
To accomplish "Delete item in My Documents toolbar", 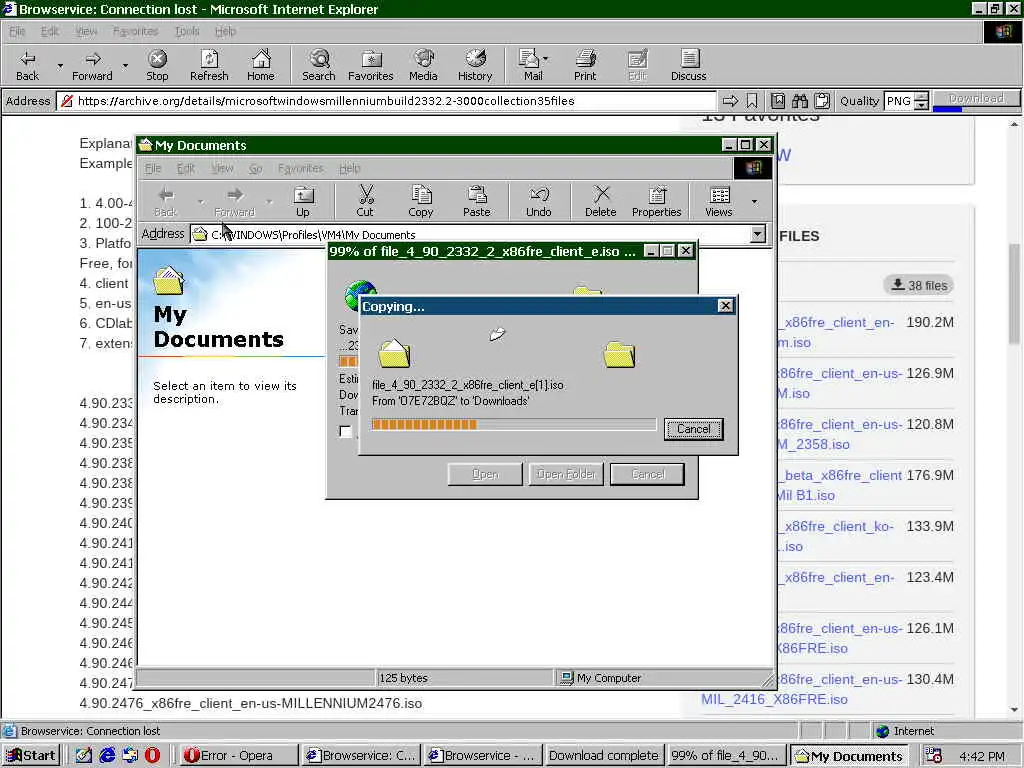I will [x=601, y=202].
